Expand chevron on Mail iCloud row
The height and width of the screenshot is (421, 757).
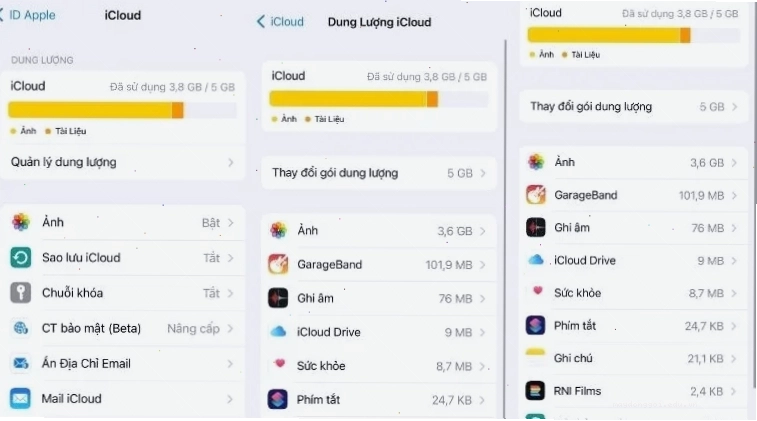tap(231, 399)
